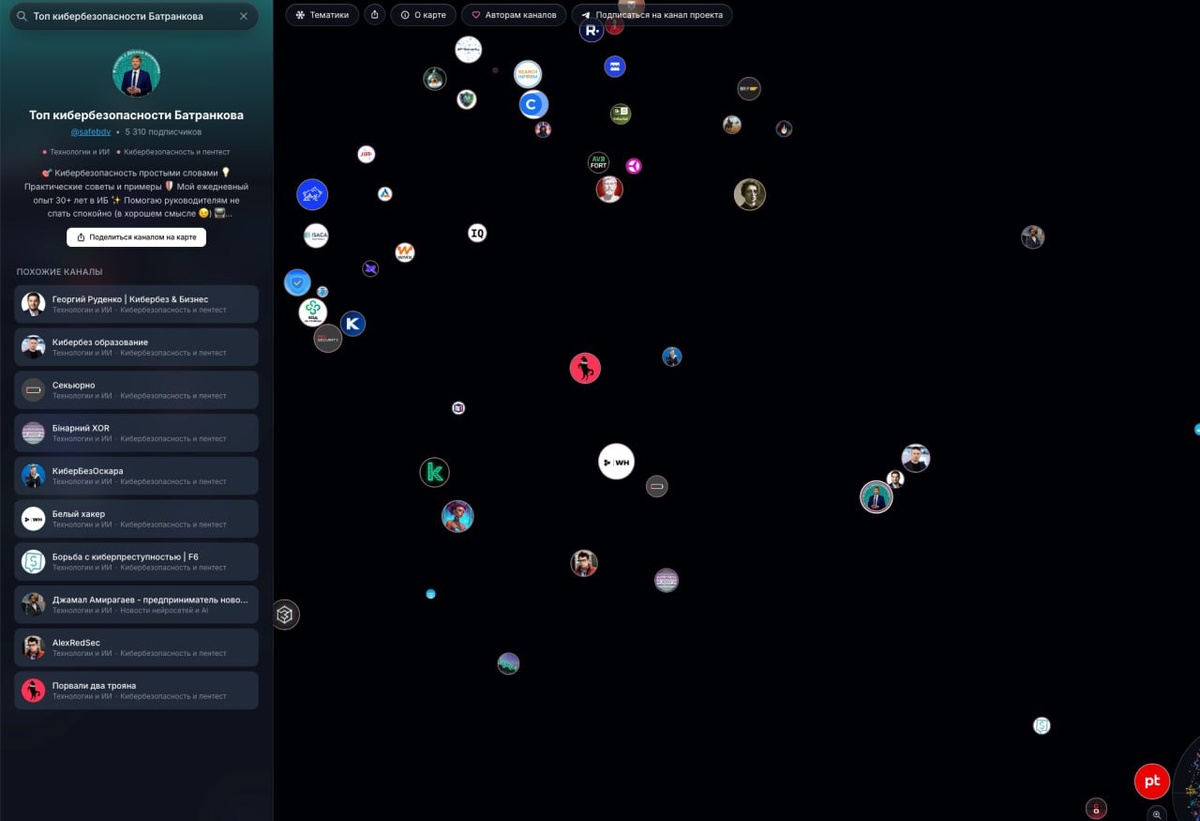Click the magnifier zoom icon in the map's bottom-right corner
1200x821 pixels.
click(x=1158, y=814)
